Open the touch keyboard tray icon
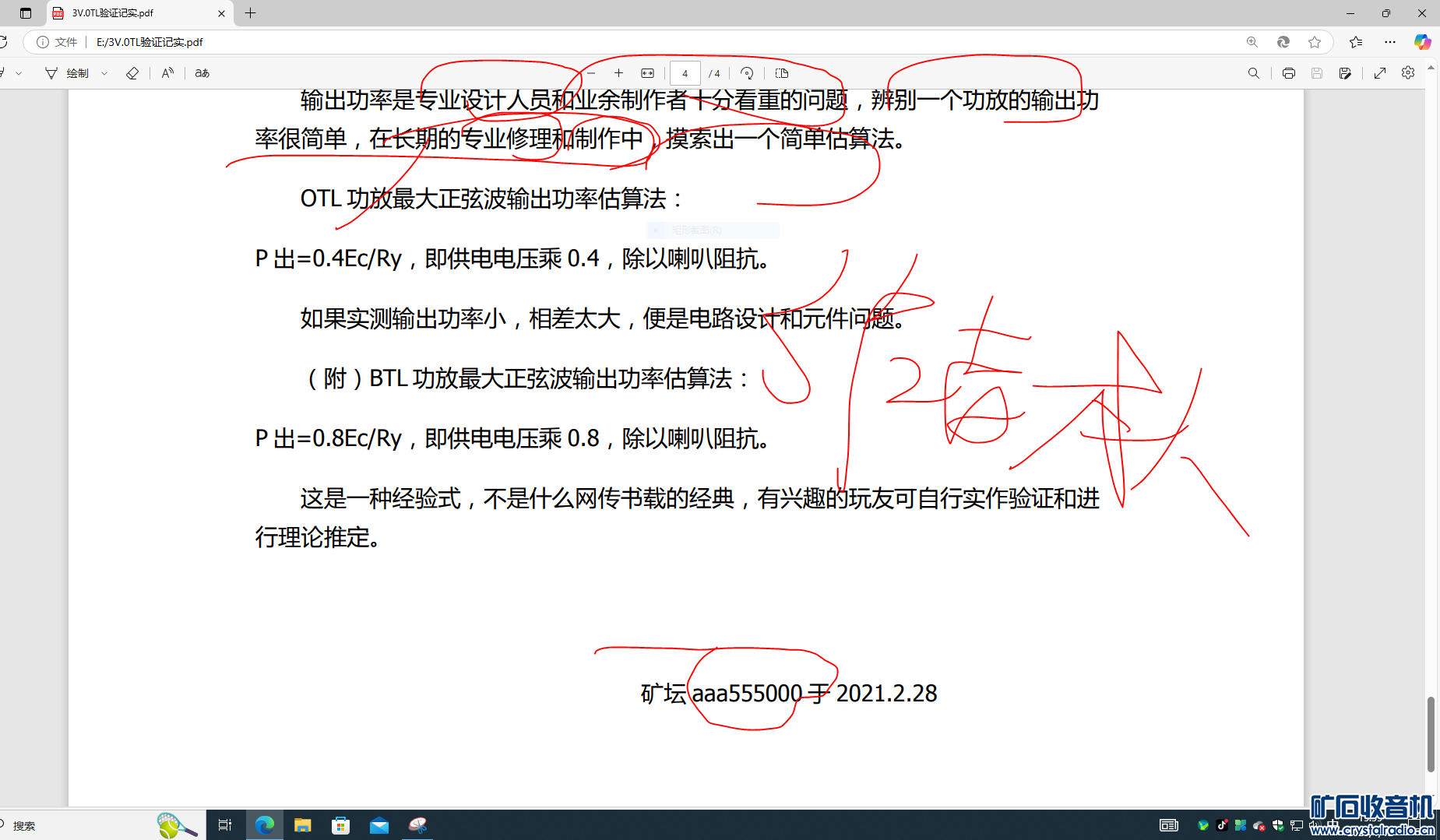 pos(1168,825)
